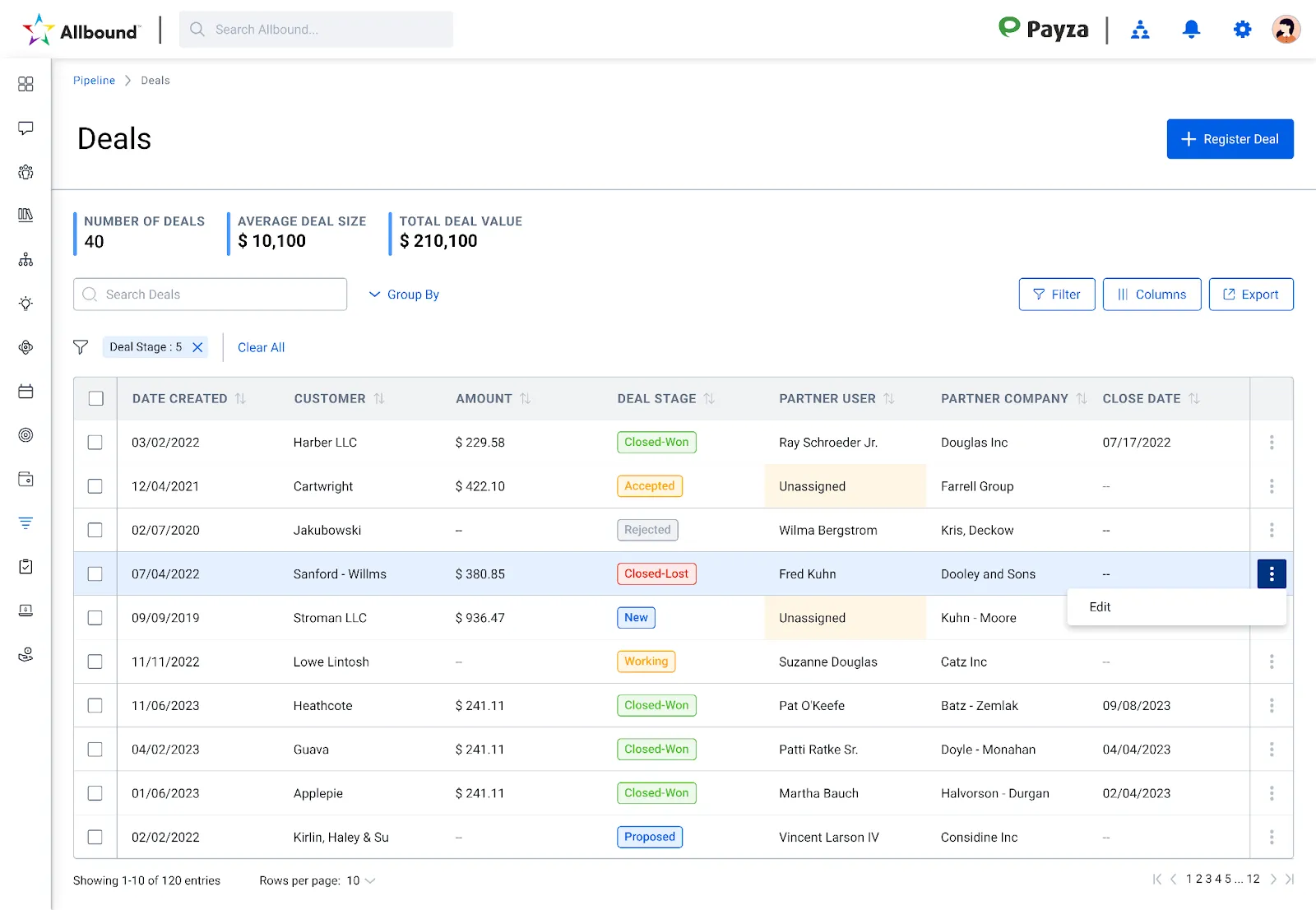1316x910 pixels.
Task: Go to page 3 in pagination
Action: click(x=1209, y=879)
